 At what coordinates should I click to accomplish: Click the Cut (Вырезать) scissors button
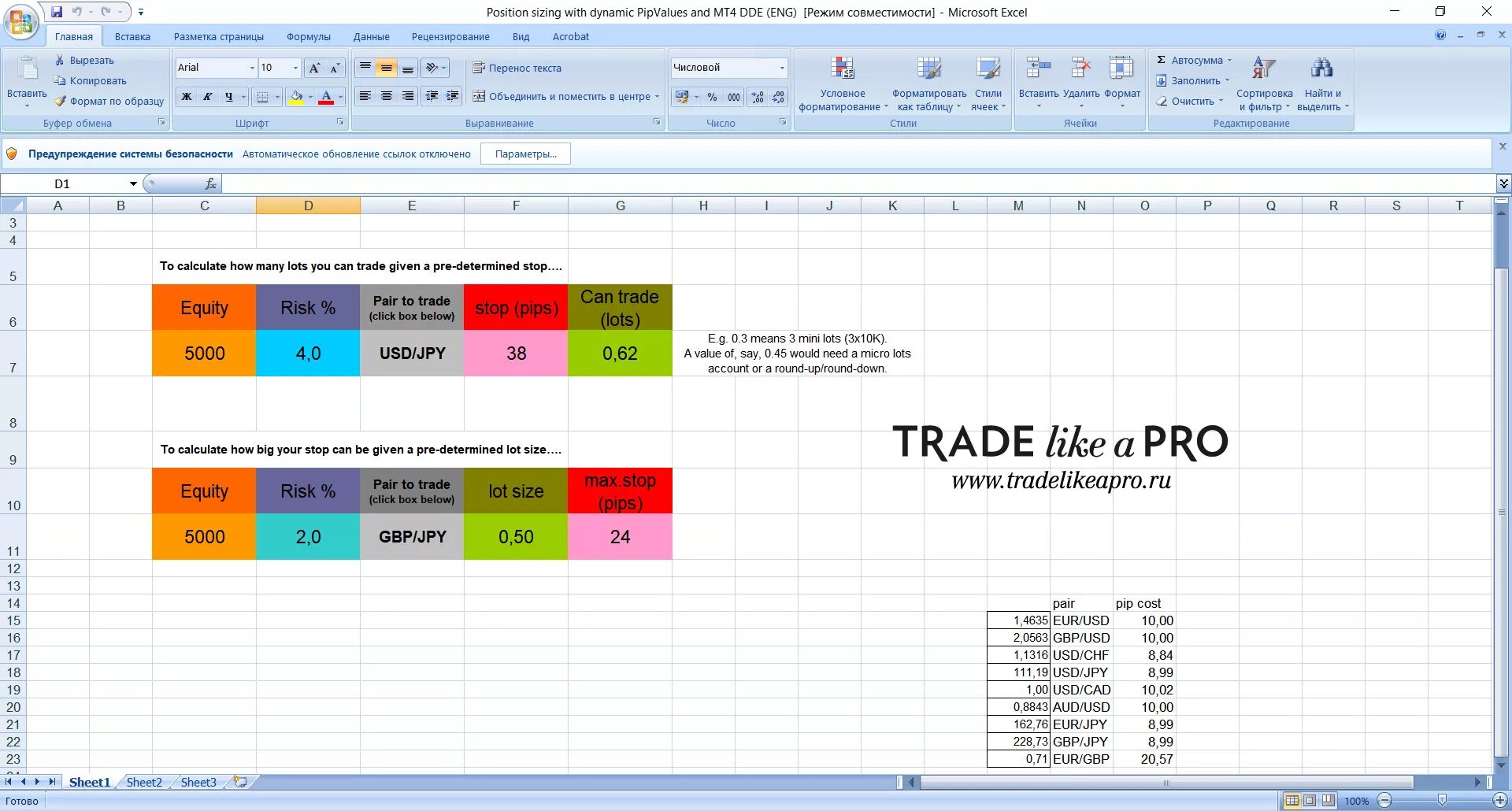point(83,61)
